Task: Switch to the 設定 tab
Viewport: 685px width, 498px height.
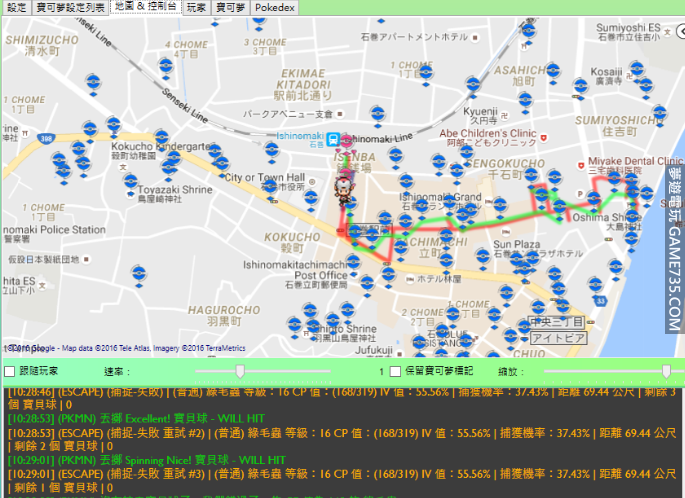Action: pyautogui.click(x=16, y=7)
